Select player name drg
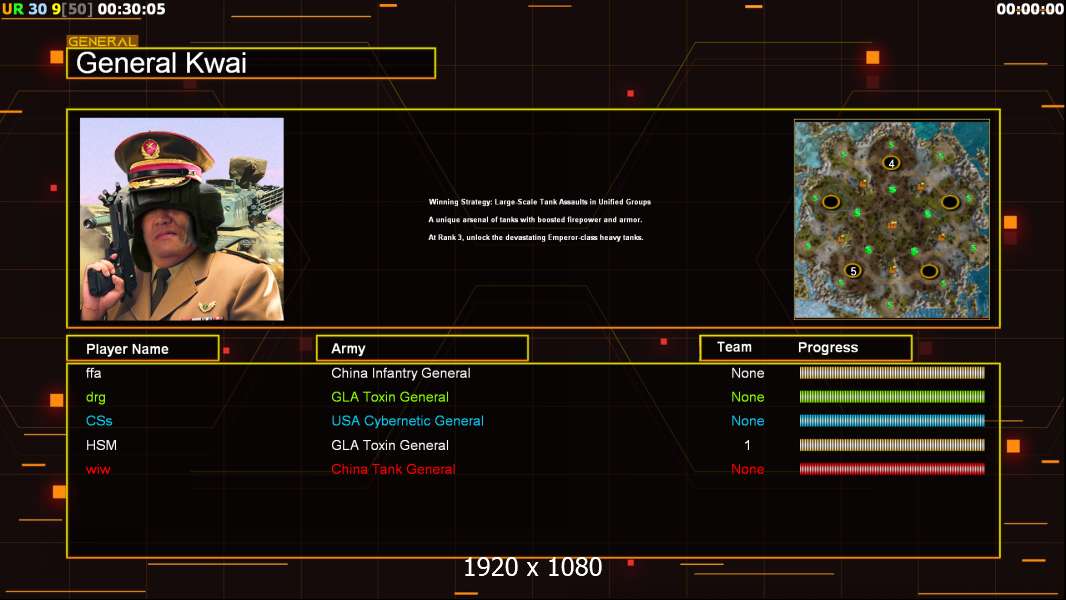The width and height of the screenshot is (1066, 600). (x=95, y=398)
